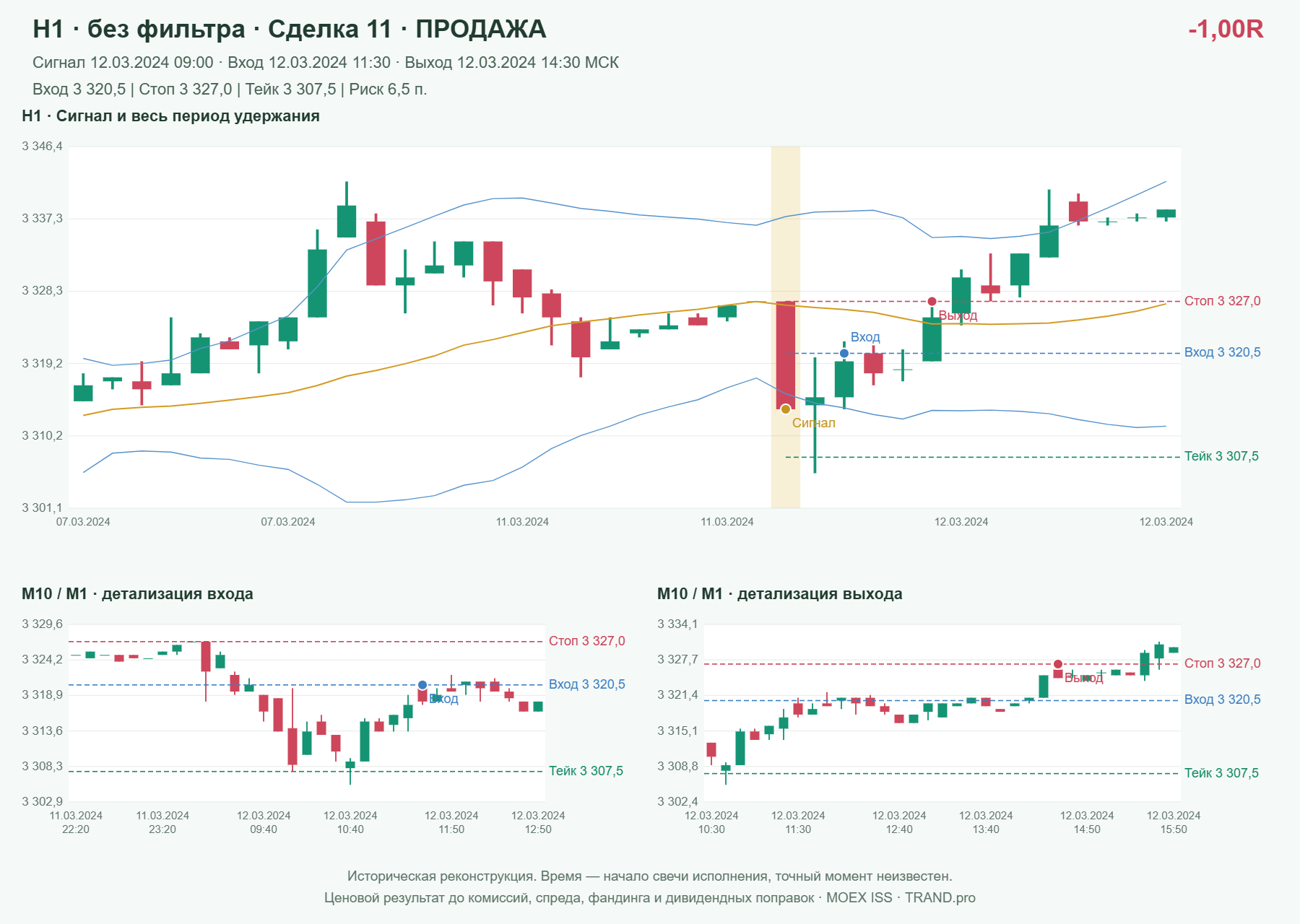Select the 'Вход 3 320,5' label on H1 chart
Image resolution: width=1300 pixels, height=924 pixels.
tap(1222, 352)
